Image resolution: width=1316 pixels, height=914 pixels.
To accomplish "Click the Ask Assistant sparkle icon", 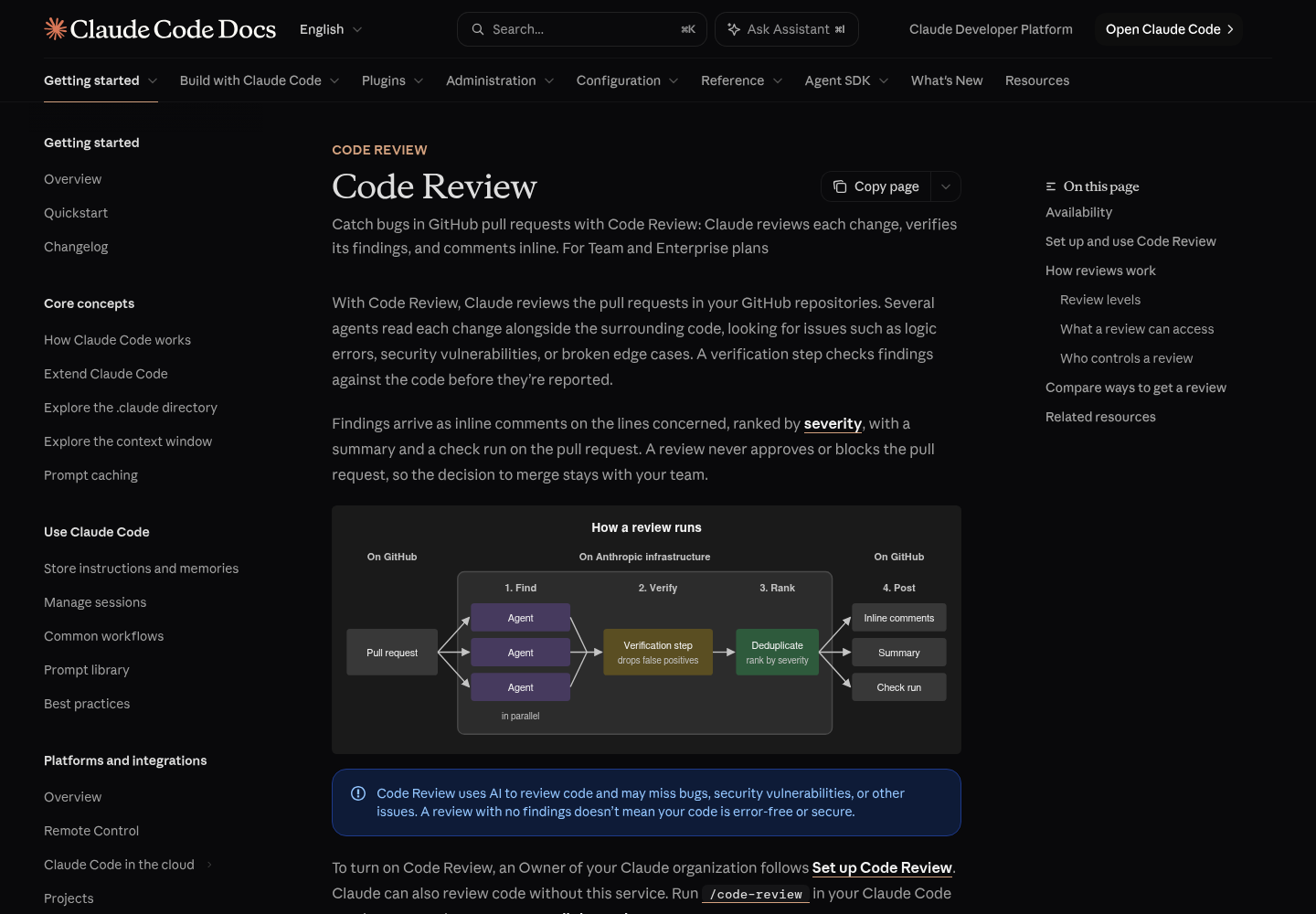I will 734,29.
